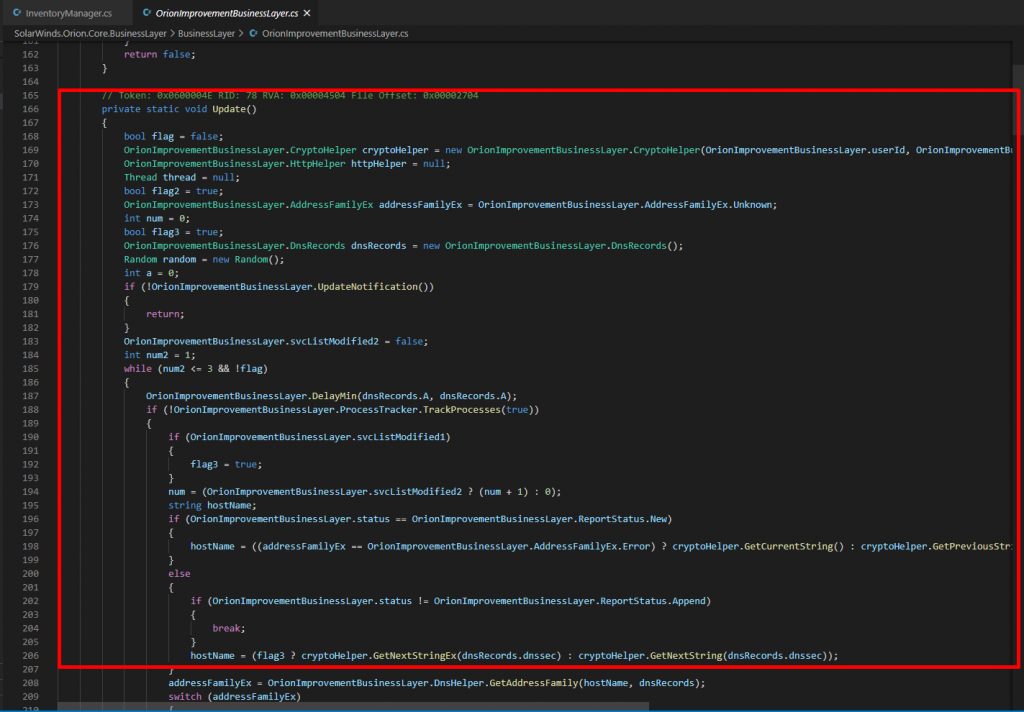Screen dimensions: 1024x712
Task: Click 'bool flag3 = true;' statement
Action: (x=173, y=233)
